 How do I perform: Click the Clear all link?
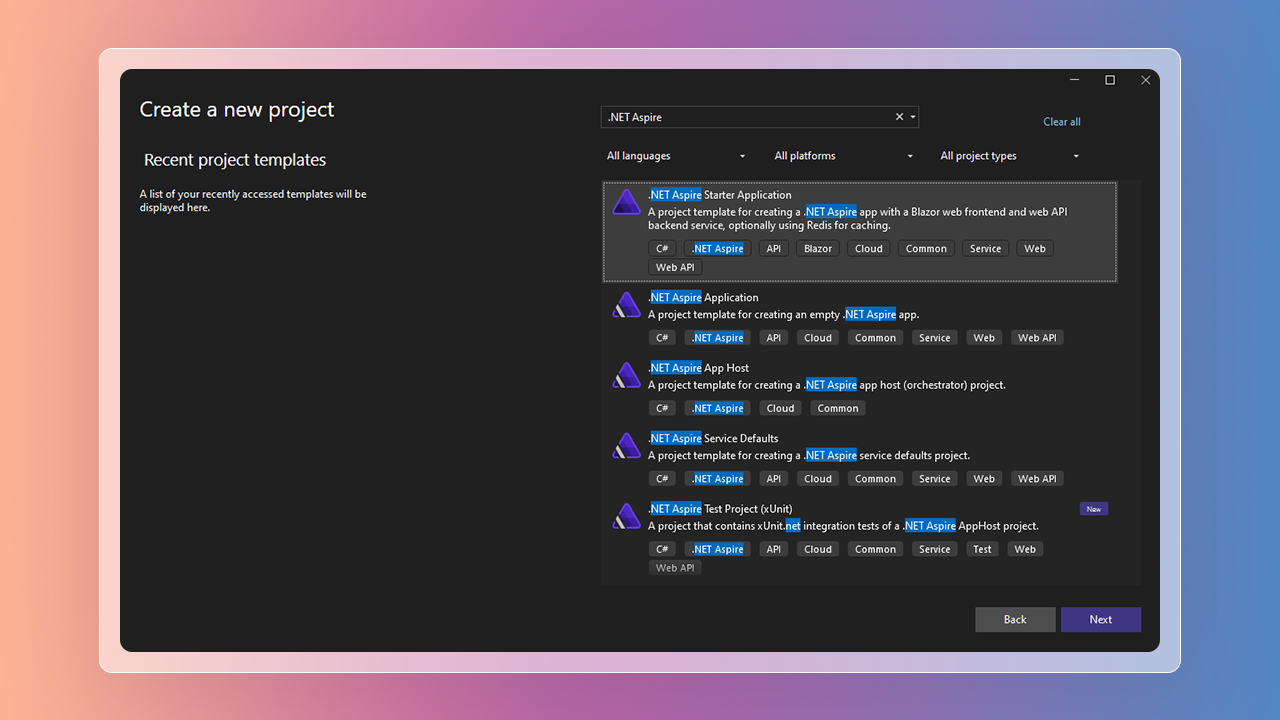point(1061,122)
